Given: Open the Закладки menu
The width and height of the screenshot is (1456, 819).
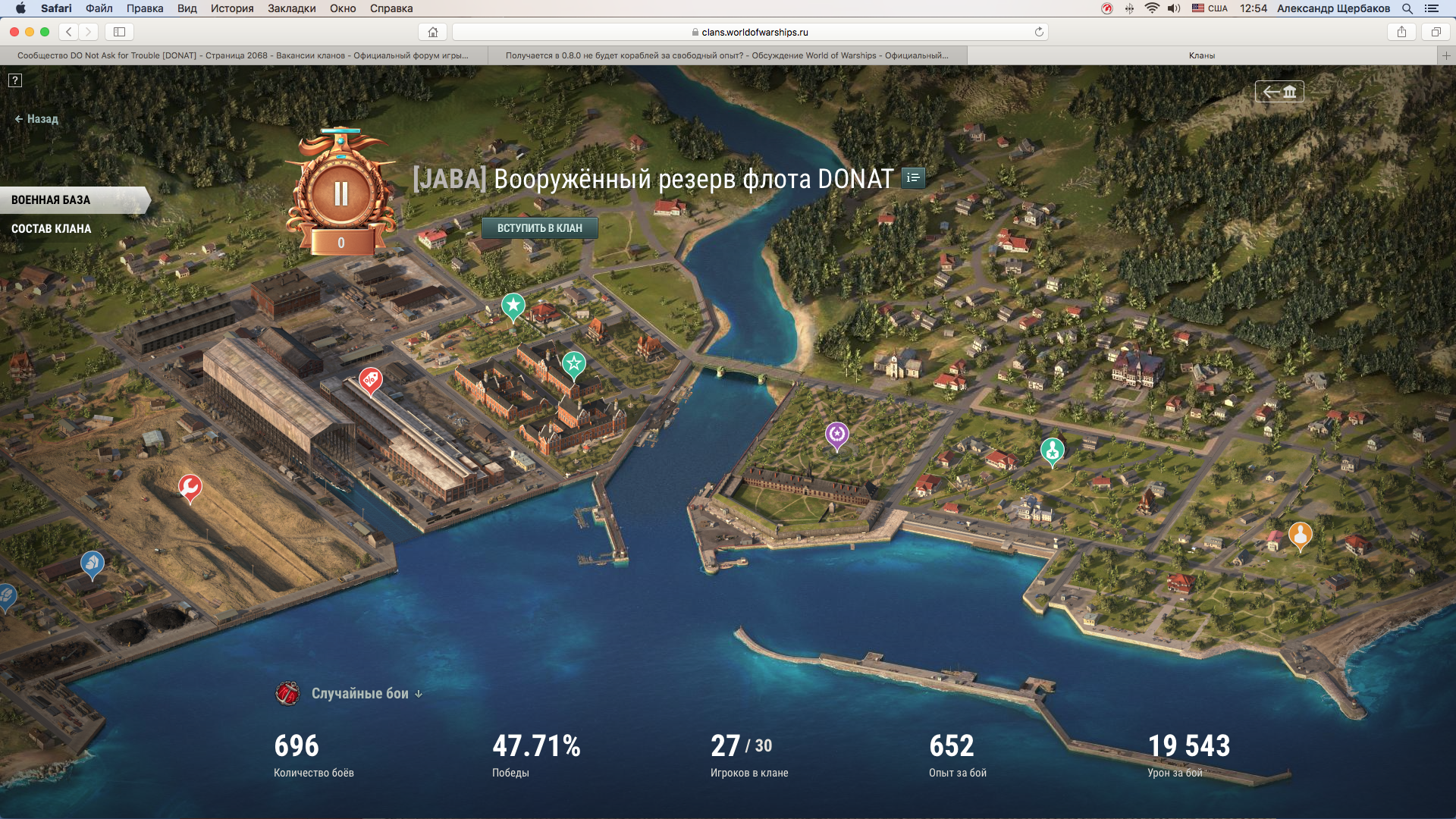Looking at the screenshot, I should (x=292, y=8).
